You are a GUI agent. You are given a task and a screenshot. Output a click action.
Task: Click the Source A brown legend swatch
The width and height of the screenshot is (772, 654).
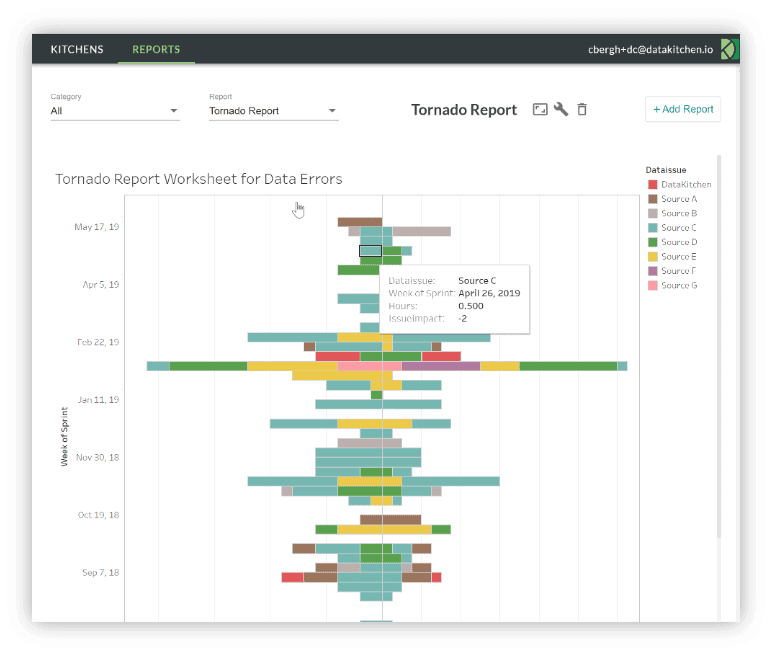pos(653,199)
